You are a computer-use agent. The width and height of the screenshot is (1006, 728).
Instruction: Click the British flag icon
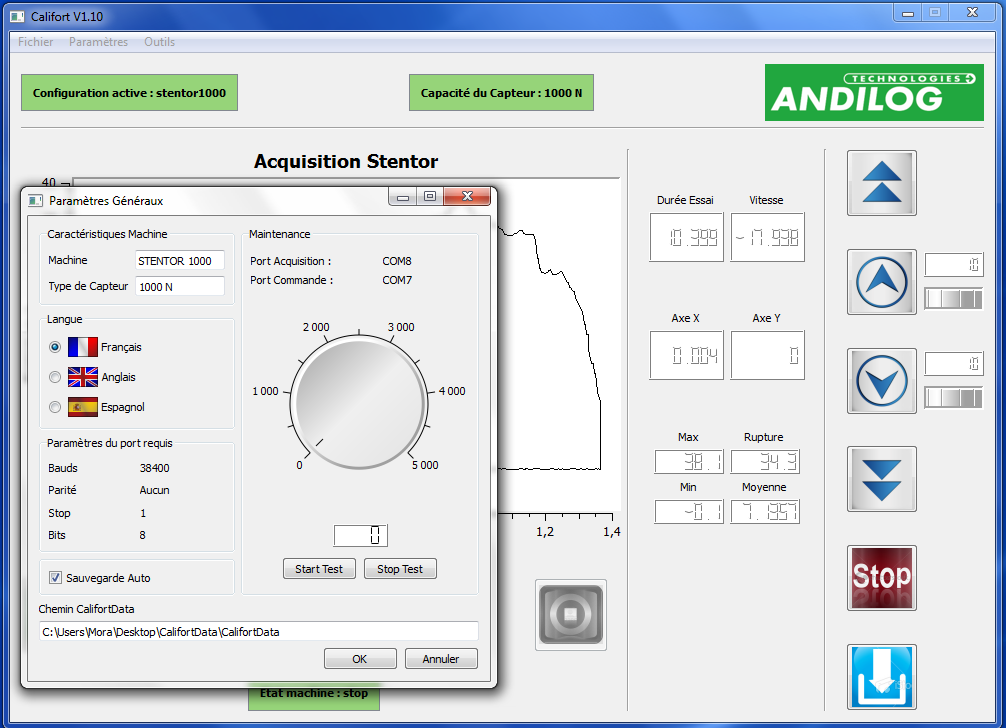pos(83,377)
